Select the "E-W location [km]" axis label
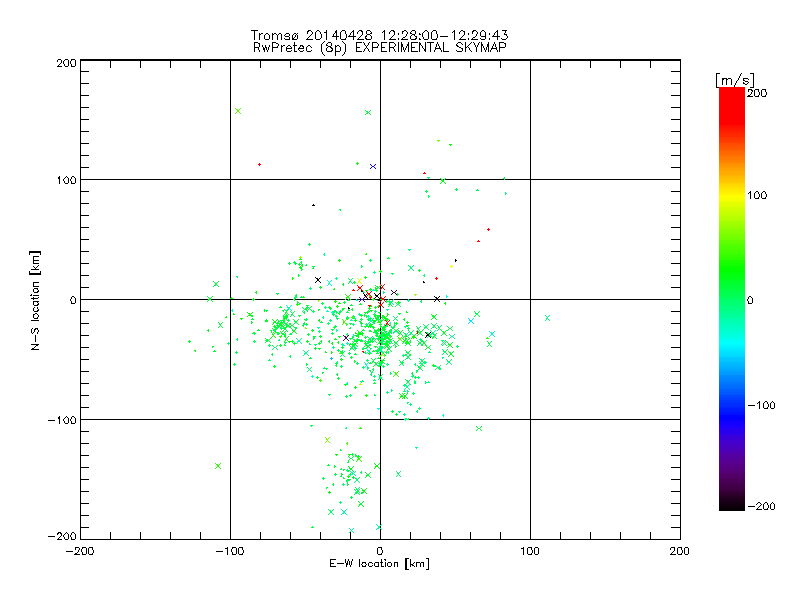 click(x=379, y=564)
